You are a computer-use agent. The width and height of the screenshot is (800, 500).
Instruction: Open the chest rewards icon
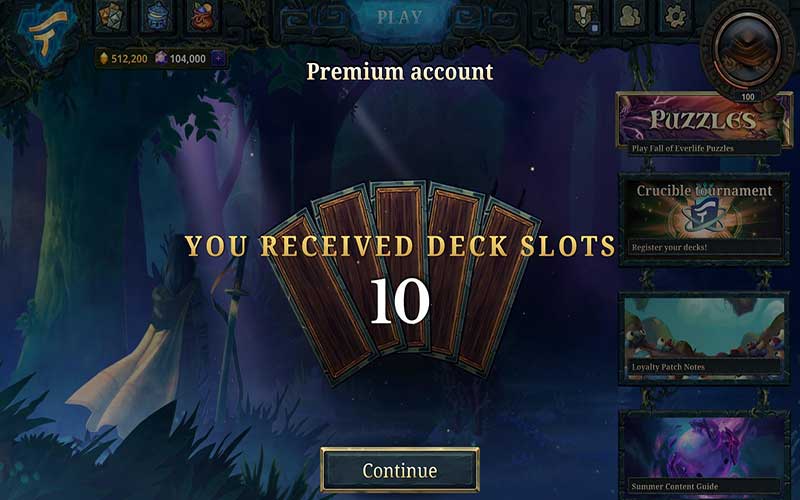pyautogui.click(x=157, y=16)
